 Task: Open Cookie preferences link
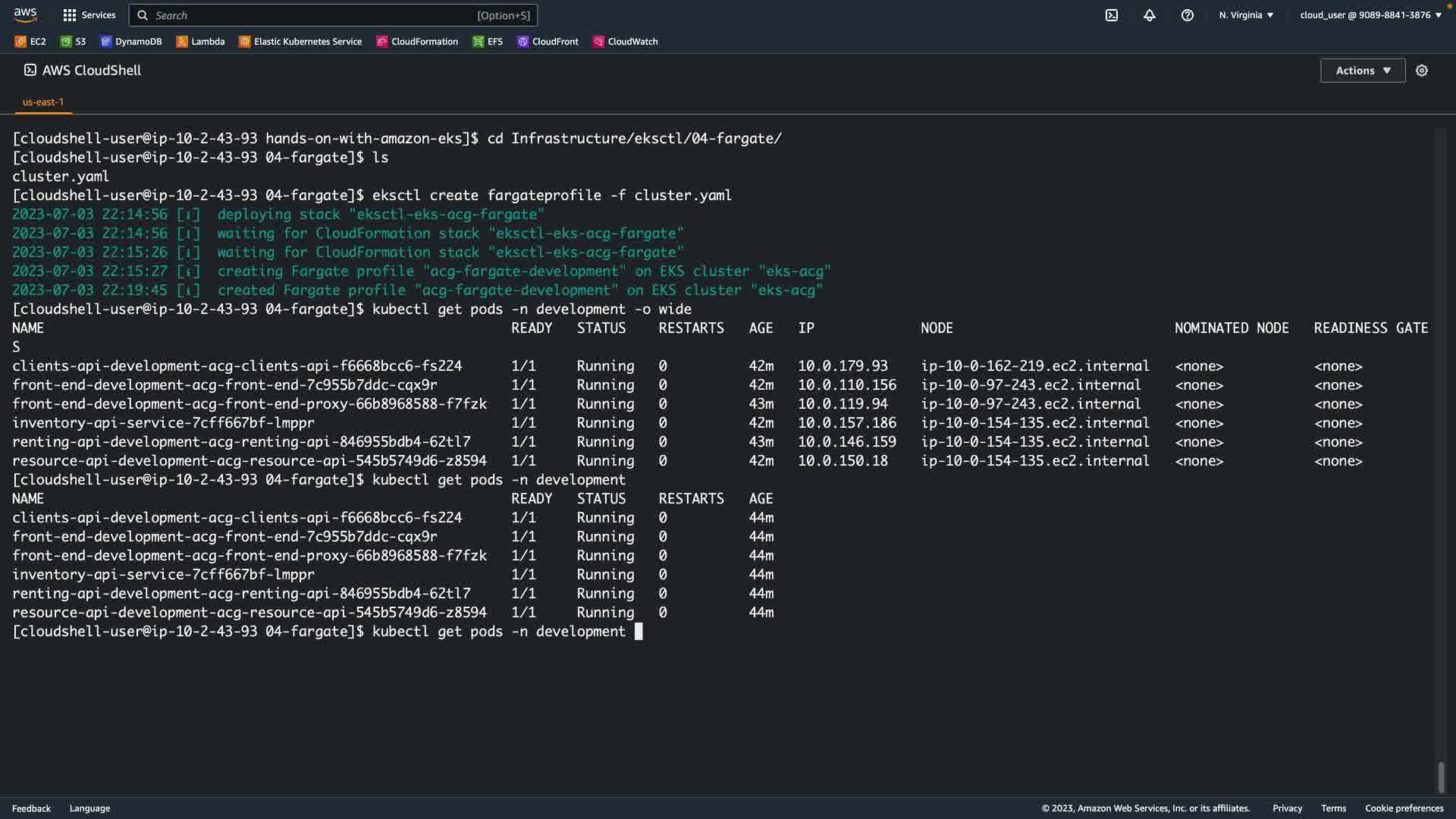1404,808
